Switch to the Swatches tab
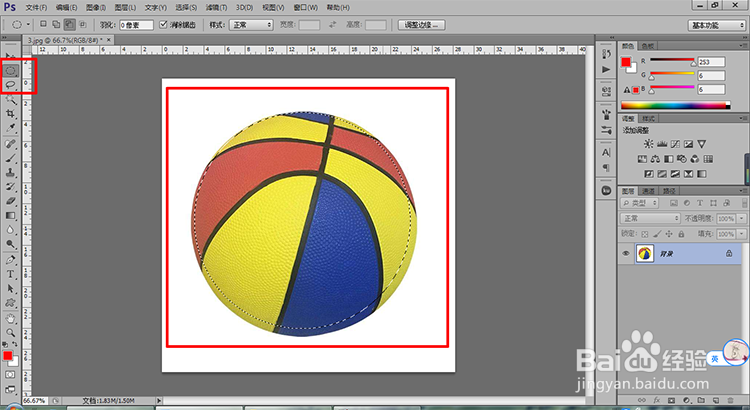The height and width of the screenshot is (410, 750). point(648,46)
